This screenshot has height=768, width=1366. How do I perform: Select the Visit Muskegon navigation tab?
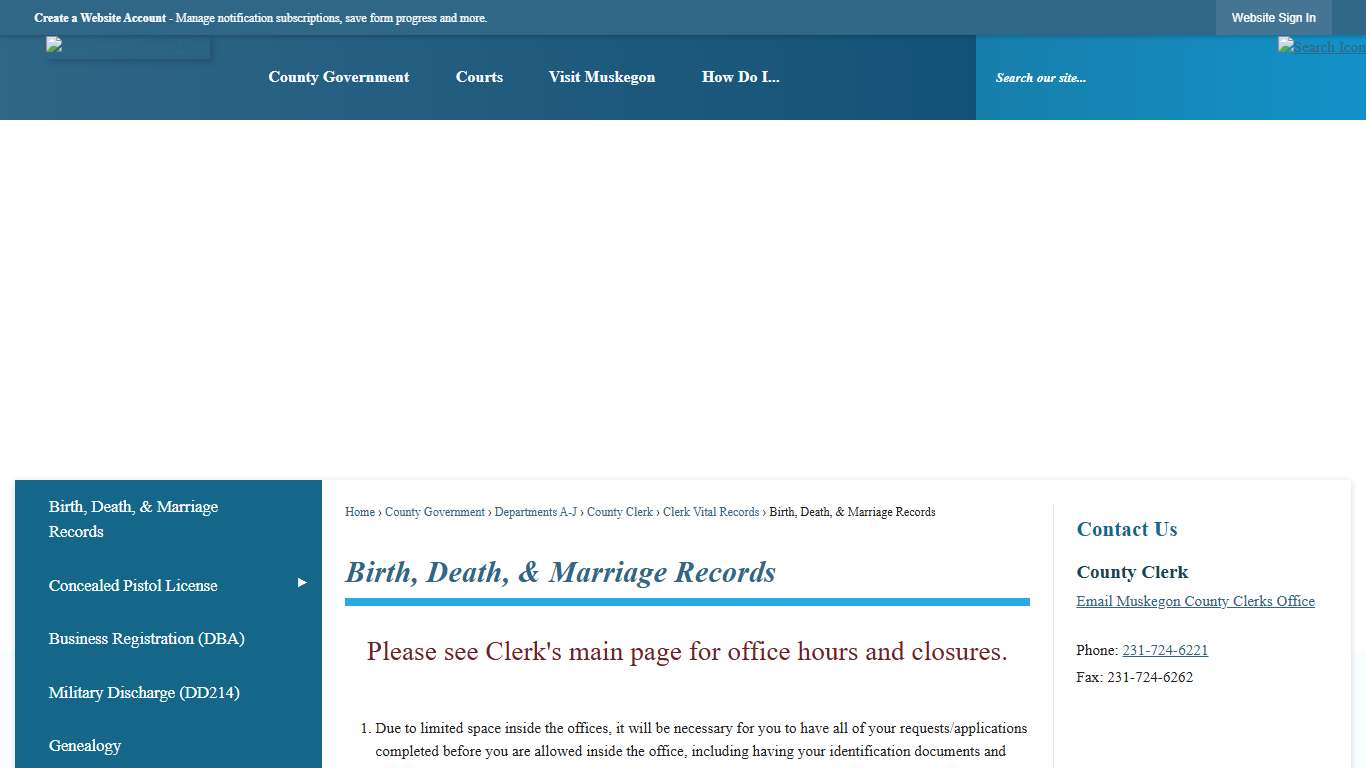601,77
